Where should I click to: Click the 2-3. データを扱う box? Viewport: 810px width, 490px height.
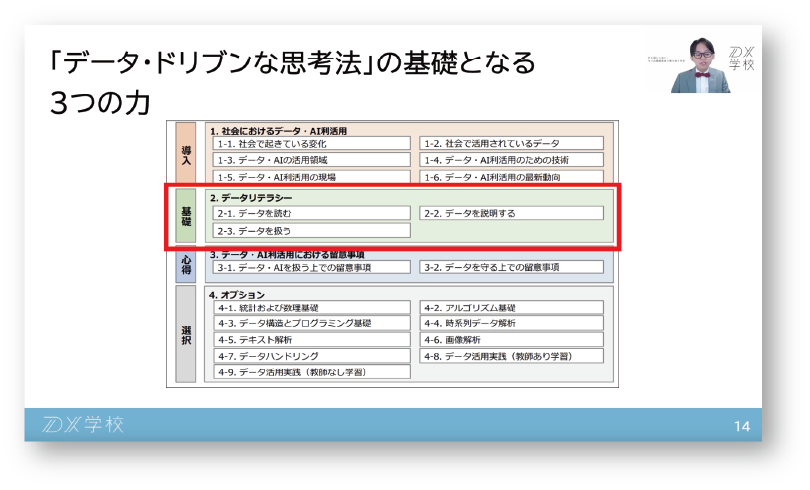pyautogui.click(x=312, y=231)
